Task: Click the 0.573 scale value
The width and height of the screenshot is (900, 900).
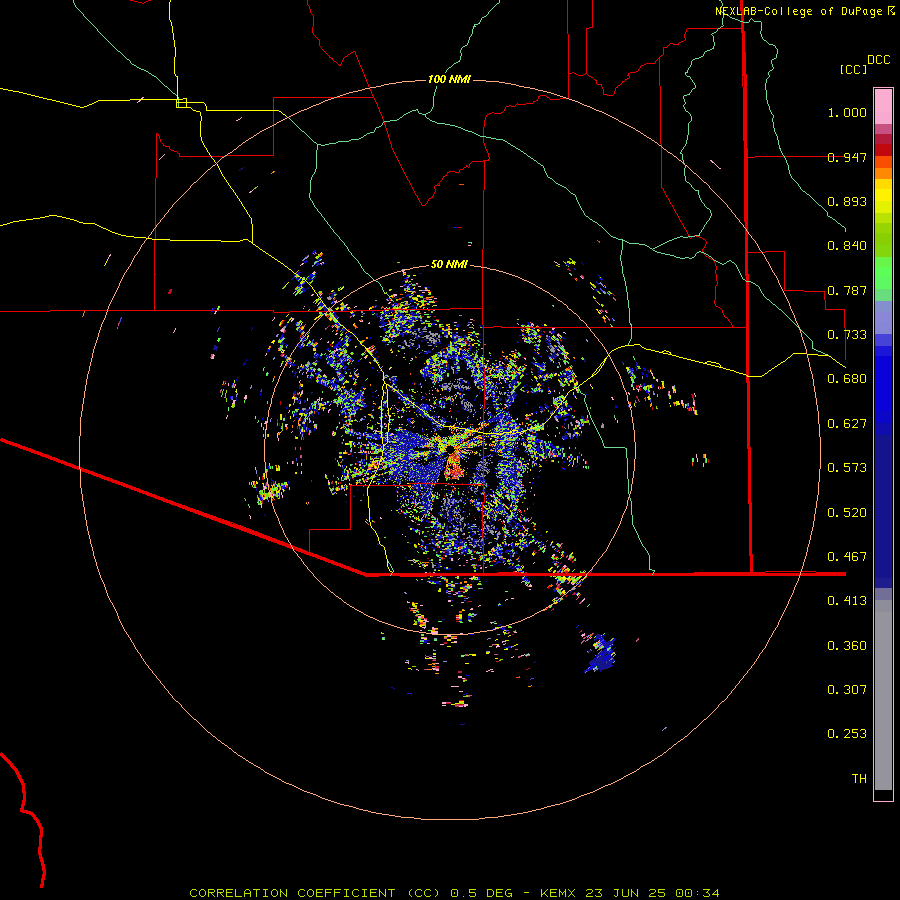Action: 847,468
